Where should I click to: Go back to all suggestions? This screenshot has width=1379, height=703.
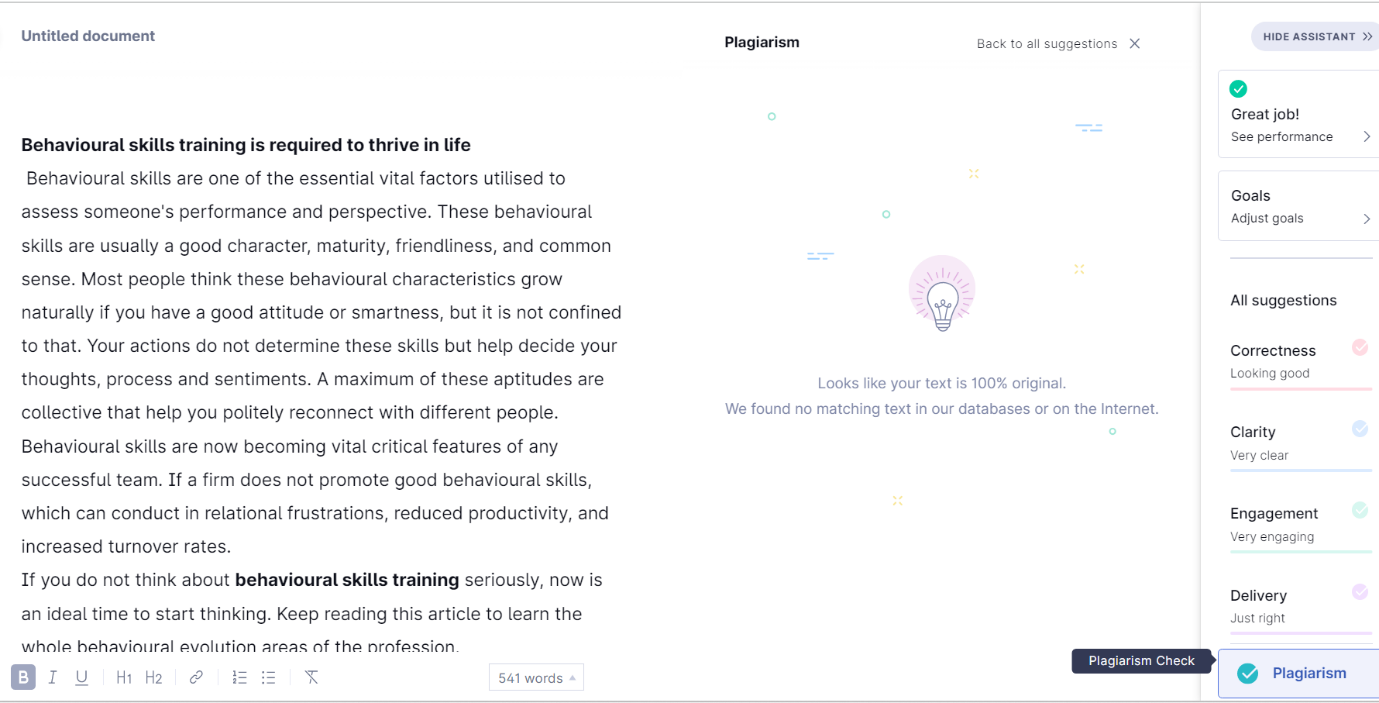[1047, 44]
